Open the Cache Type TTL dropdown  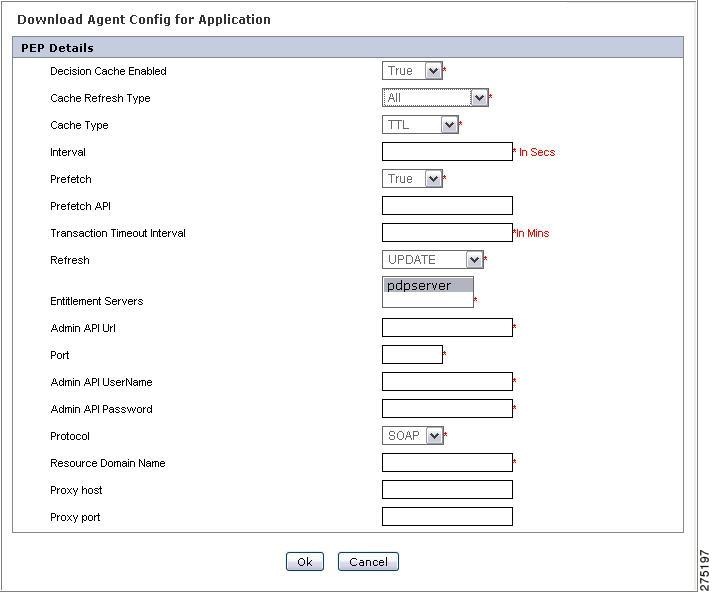[x=420, y=125]
